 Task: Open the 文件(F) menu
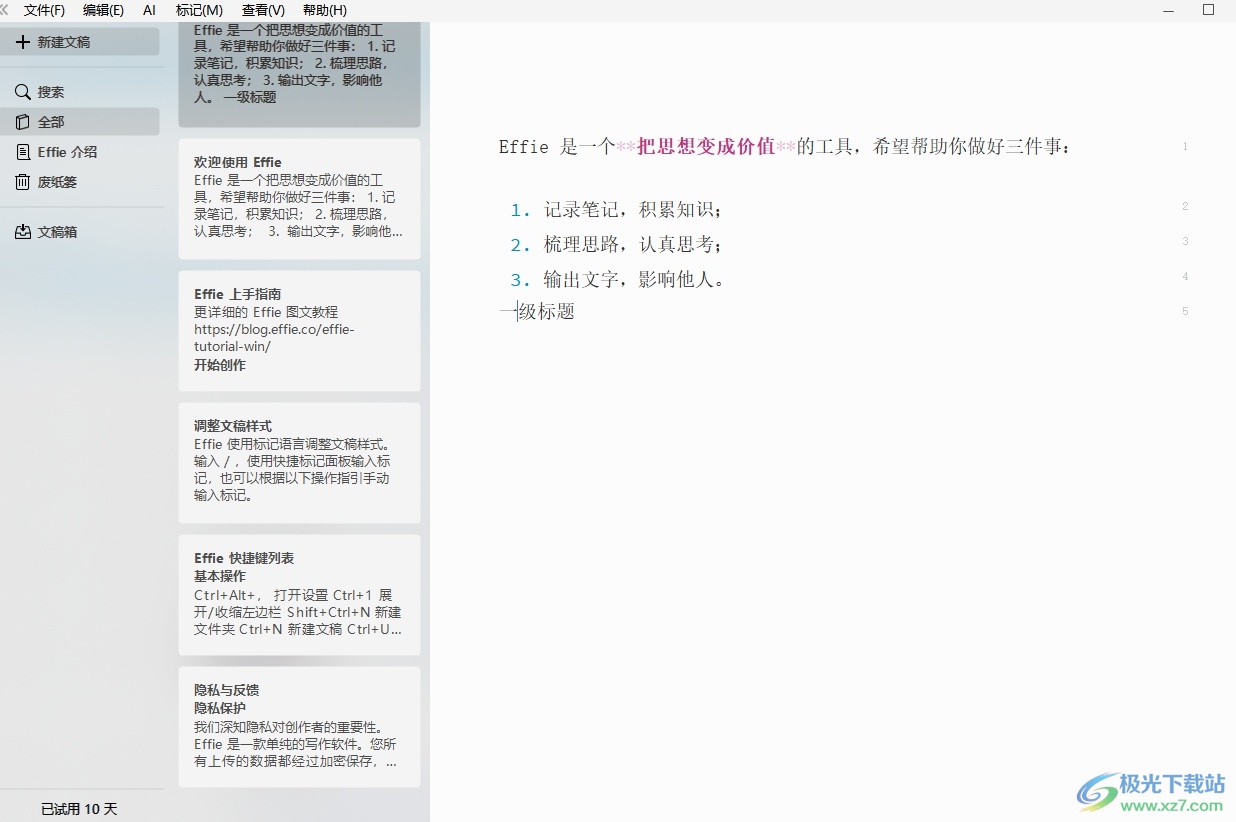(x=44, y=10)
